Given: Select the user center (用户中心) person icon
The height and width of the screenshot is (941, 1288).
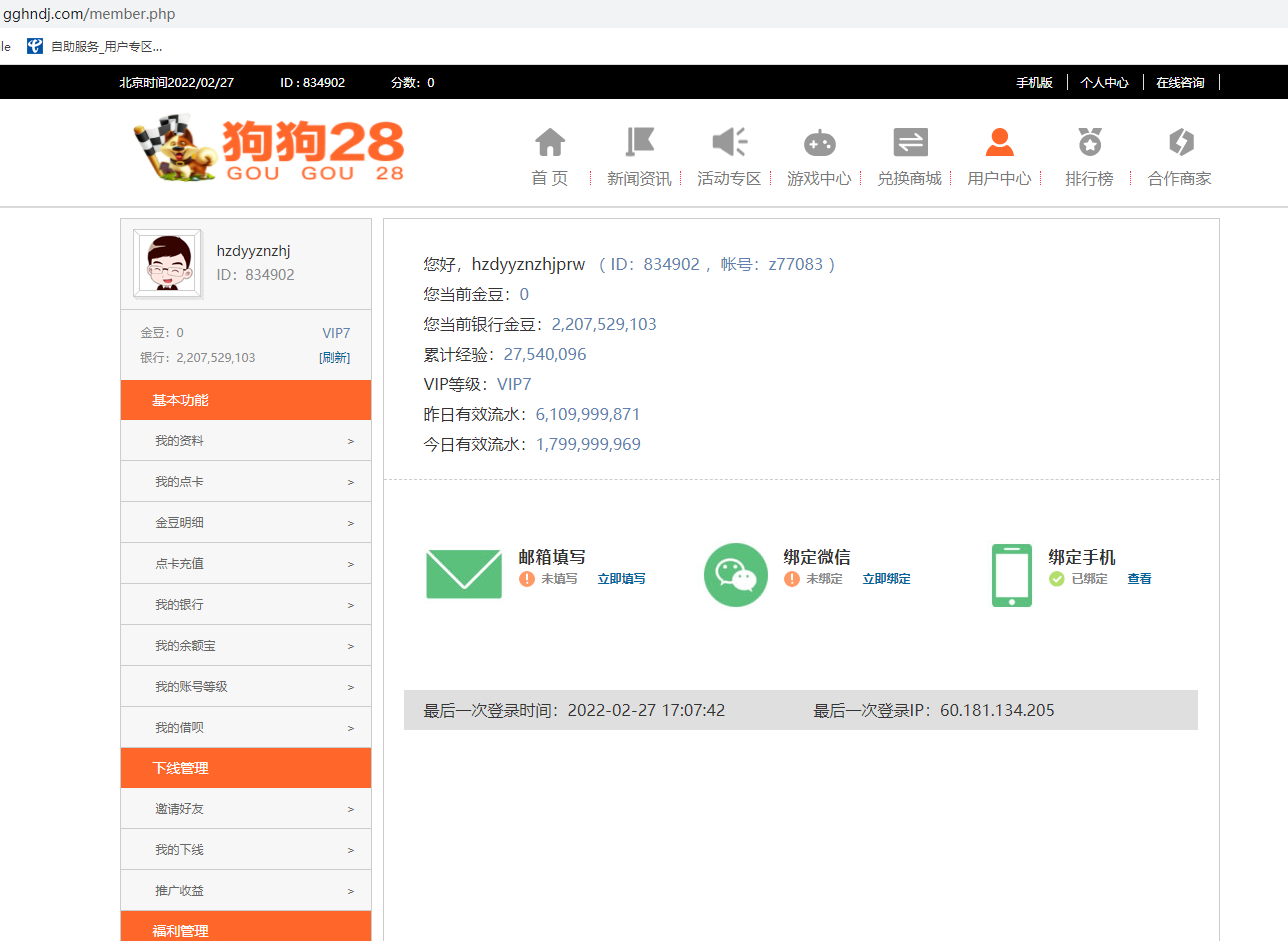Looking at the screenshot, I should point(999,143).
